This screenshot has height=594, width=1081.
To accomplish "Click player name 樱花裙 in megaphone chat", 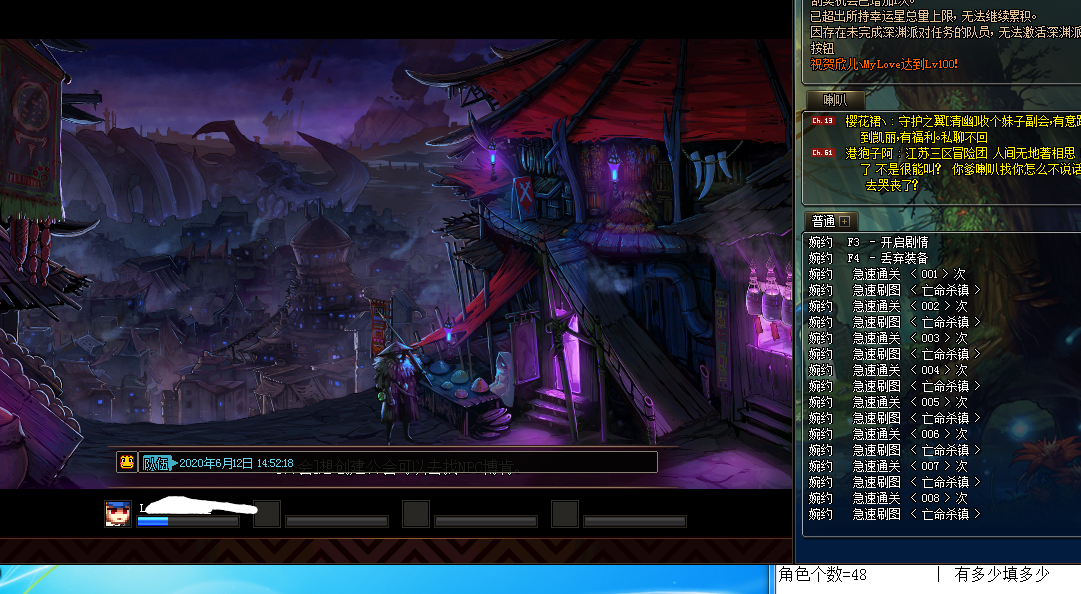I will coord(866,121).
